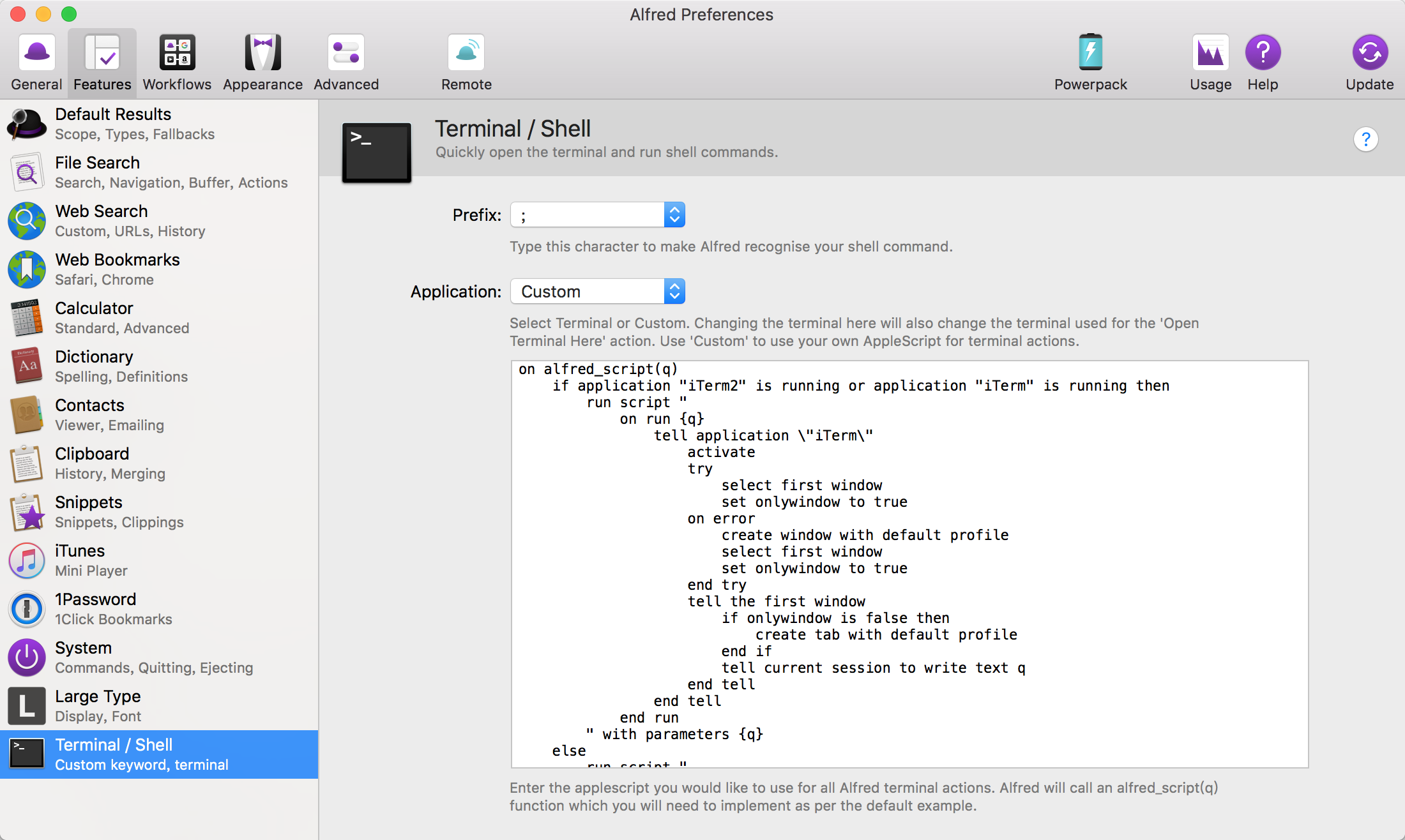Click the 'Application:' field label
Image resolution: width=1405 pixels, height=840 pixels.
pyautogui.click(x=456, y=292)
